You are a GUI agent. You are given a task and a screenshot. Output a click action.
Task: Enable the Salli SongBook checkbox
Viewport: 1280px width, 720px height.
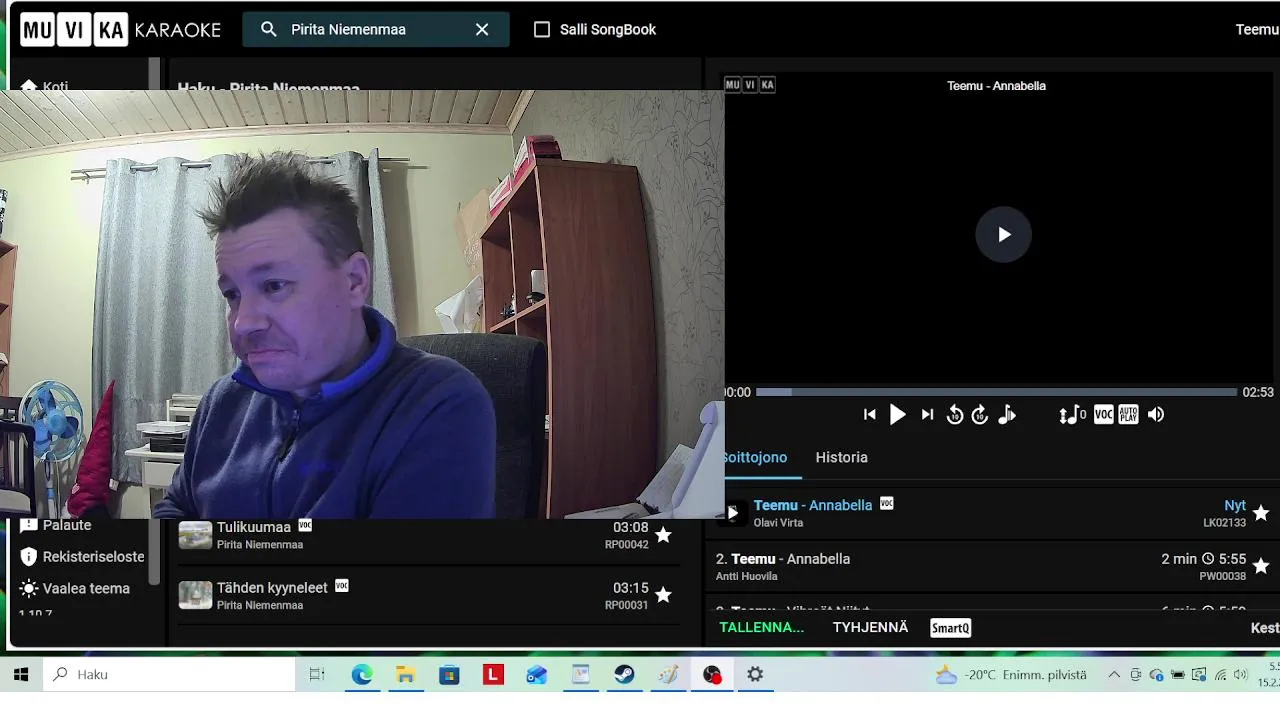click(x=542, y=30)
